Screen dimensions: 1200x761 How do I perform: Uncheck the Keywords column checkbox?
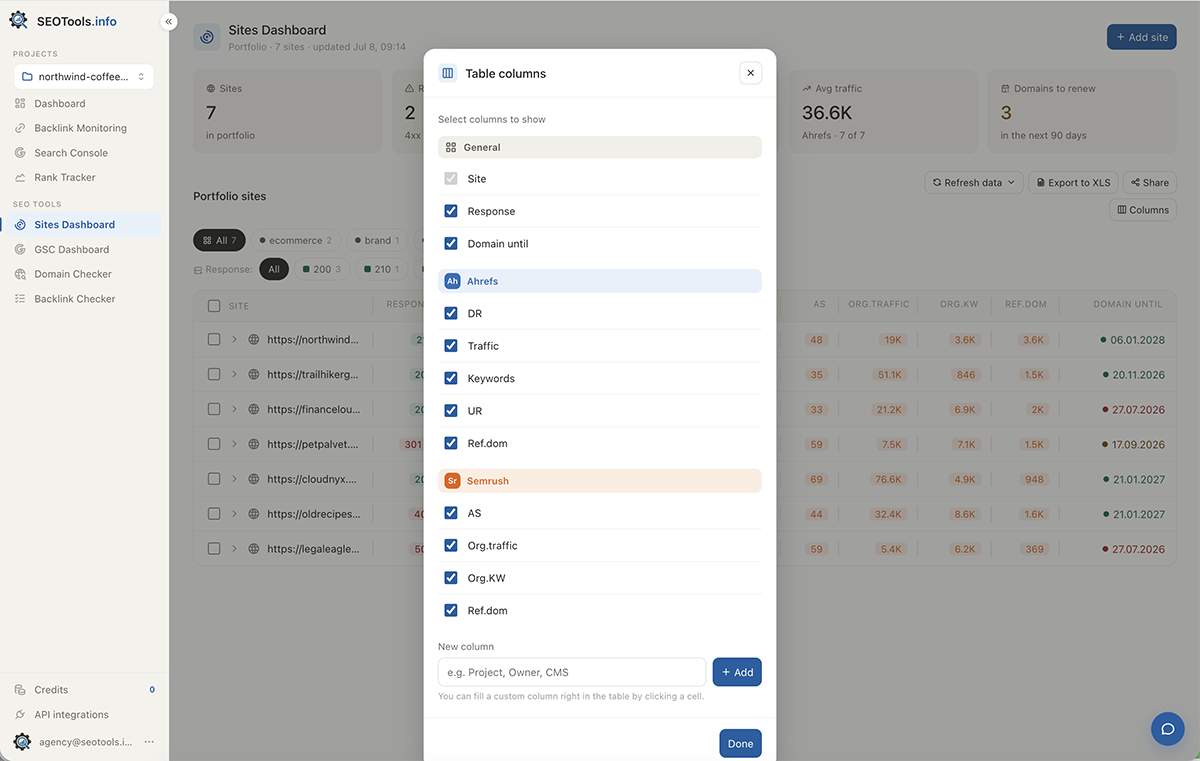pos(451,378)
